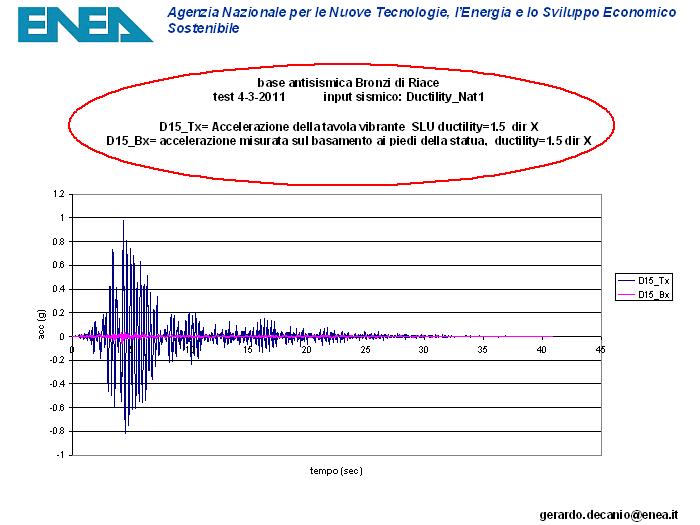Select the 'base antisismica Bronzi di Riace' title line
The height and width of the screenshot is (525, 700).
(348, 81)
